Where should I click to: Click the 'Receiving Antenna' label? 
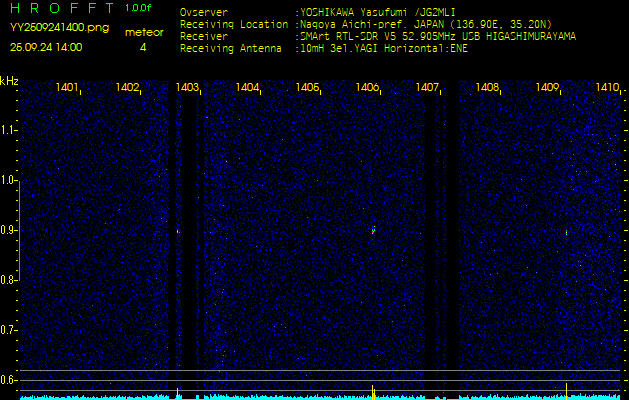[x=231, y=49]
